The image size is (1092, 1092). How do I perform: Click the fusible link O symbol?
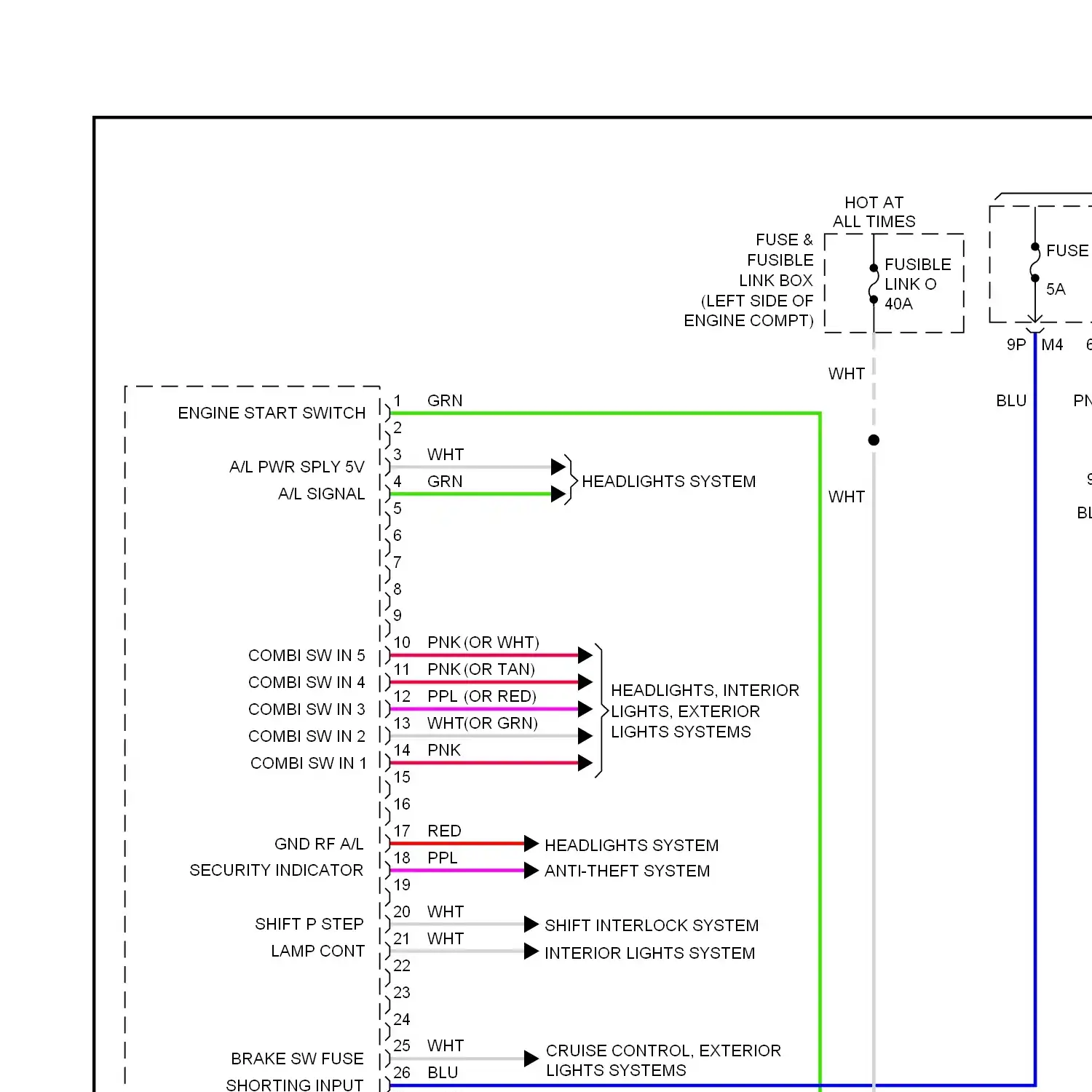[874, 284]
